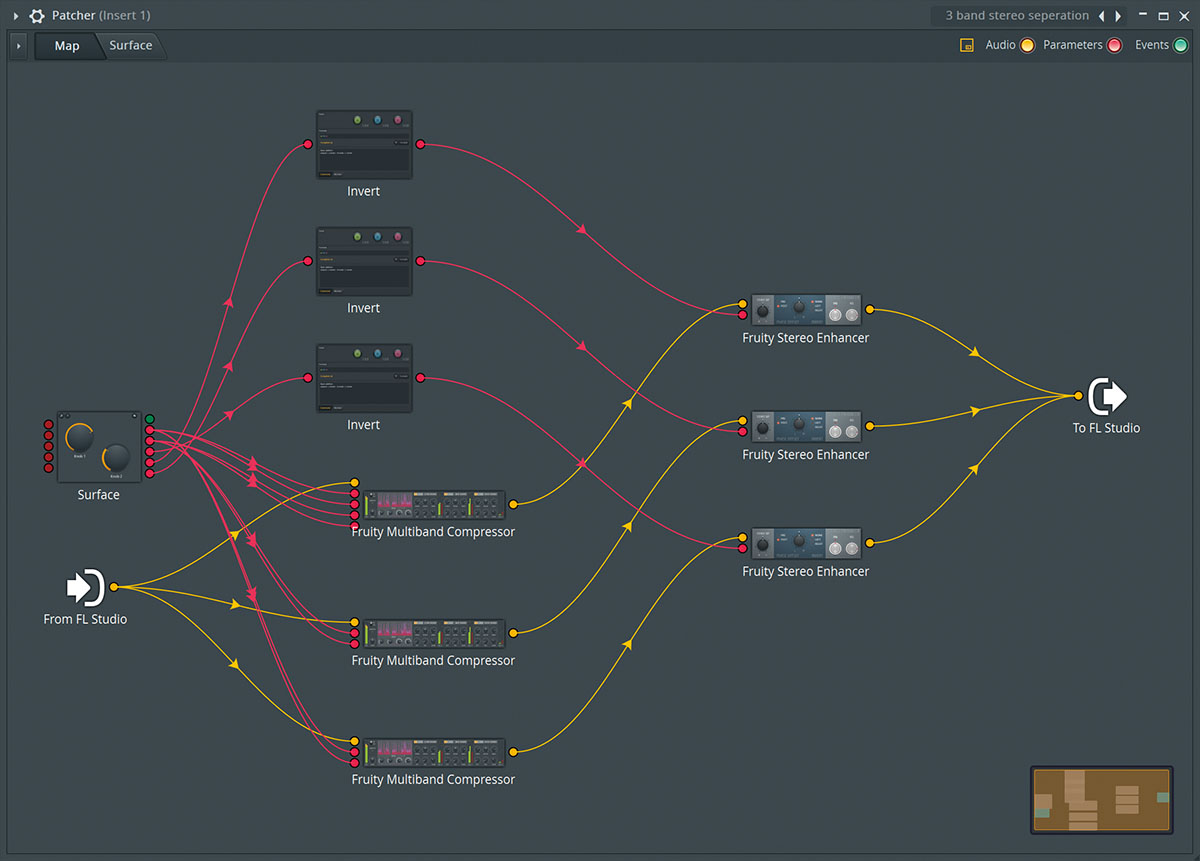Open the '3 band stereo seperation' preset list
1200x861 pixels.
[1017, 16]
